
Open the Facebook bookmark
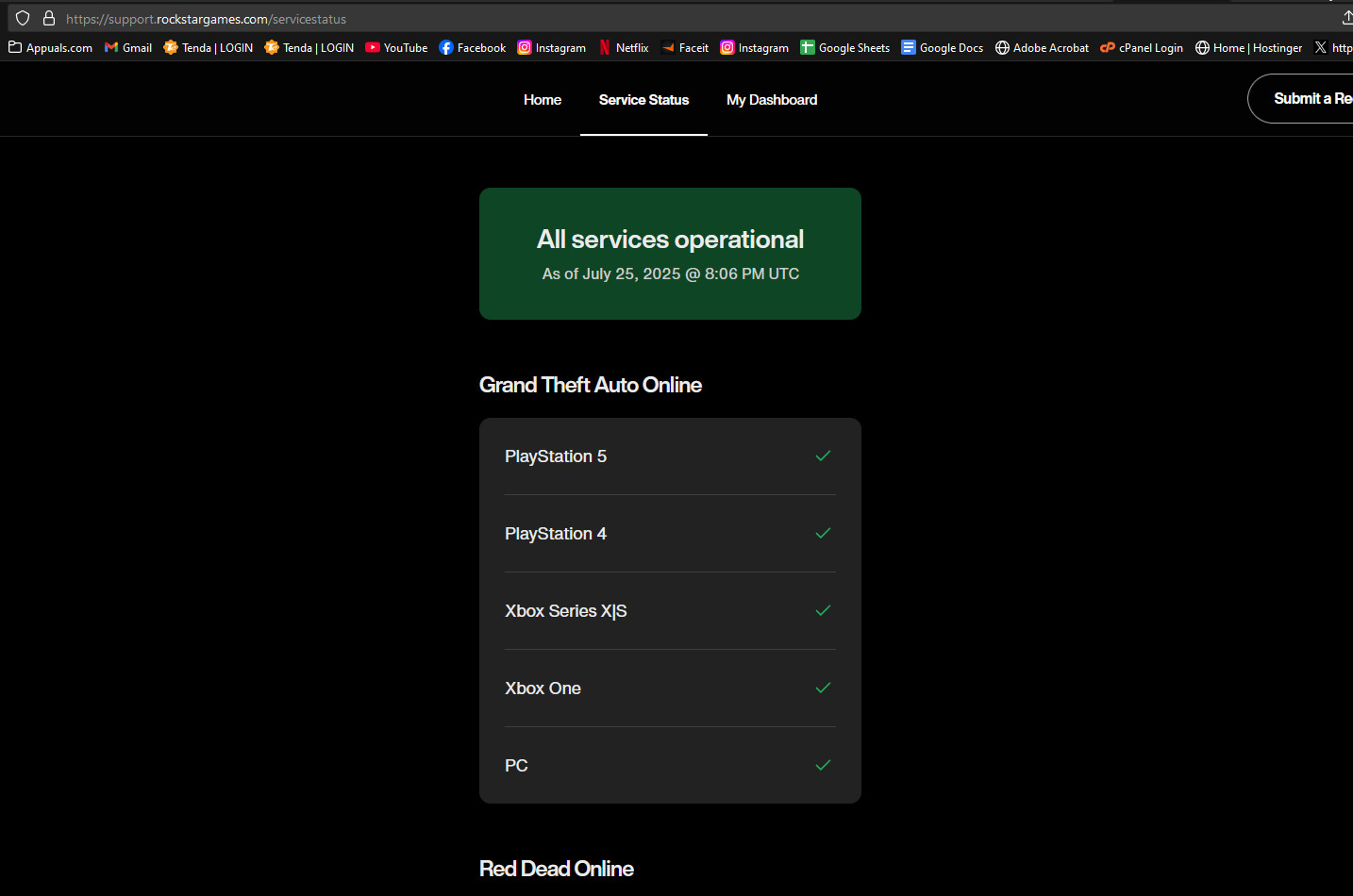point(472,48)
